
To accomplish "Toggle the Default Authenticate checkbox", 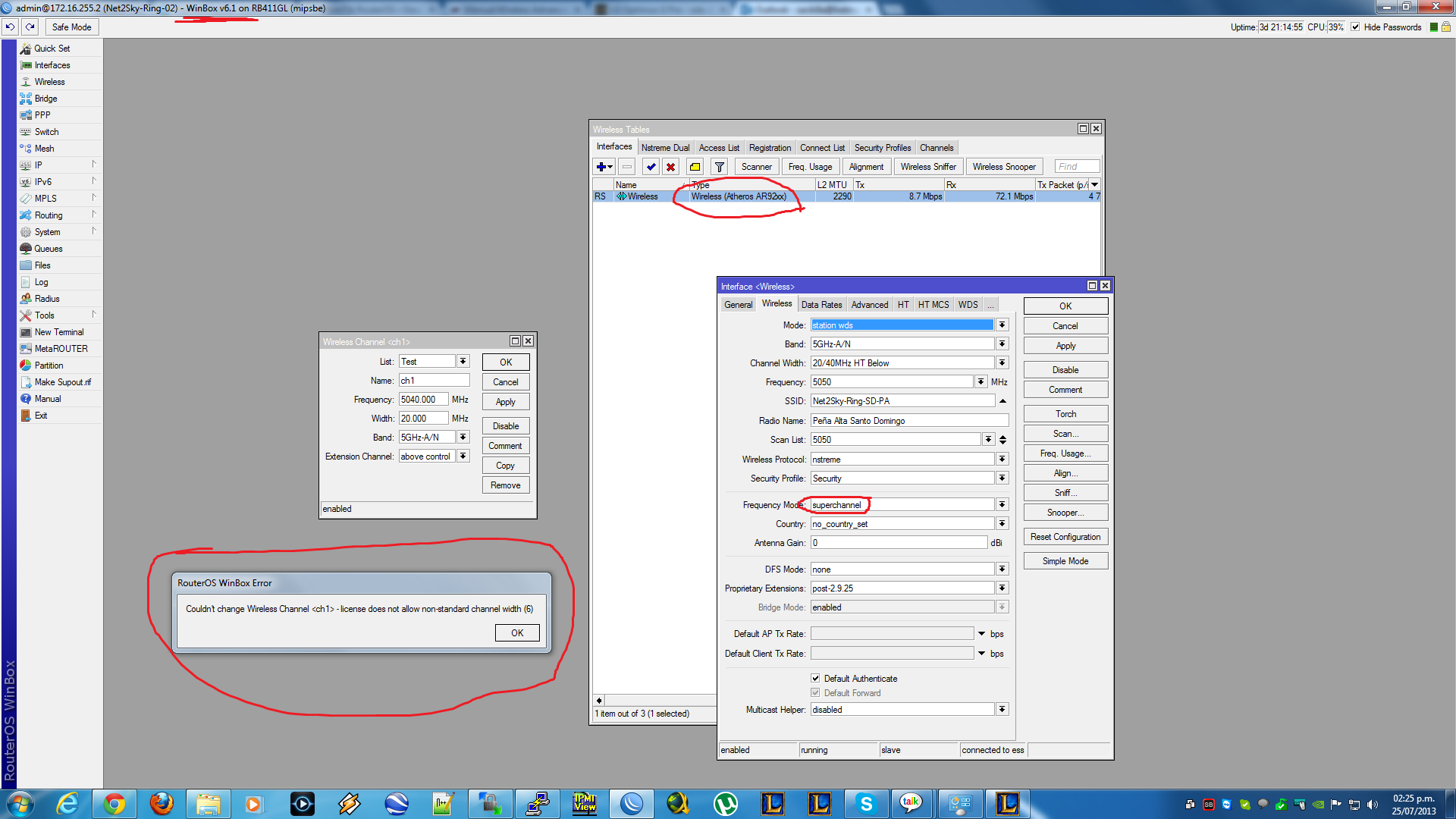I will pyautogui.click(x=815, y=679).
